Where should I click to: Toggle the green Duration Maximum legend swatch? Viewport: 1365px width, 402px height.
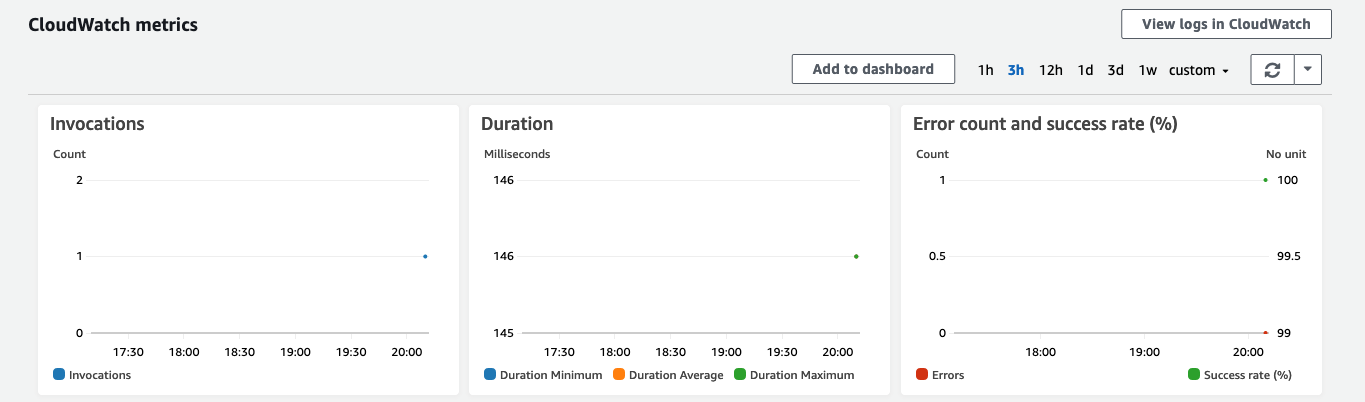point(740,375)
